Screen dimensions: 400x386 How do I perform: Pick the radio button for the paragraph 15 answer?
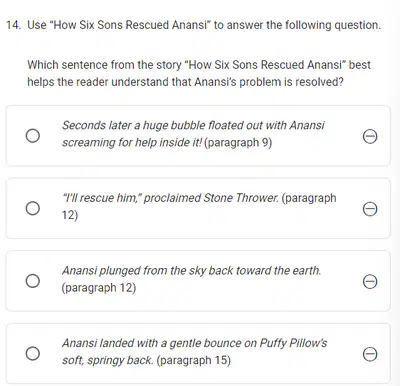pyautogui.click(x=33, y=353)
